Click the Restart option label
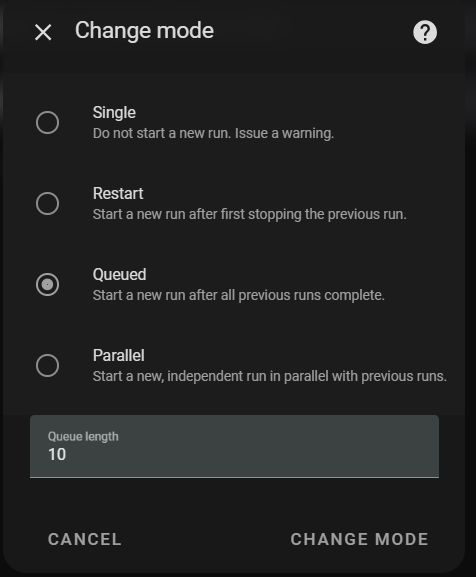Screen dimensions: 476x577 [118, 194]
